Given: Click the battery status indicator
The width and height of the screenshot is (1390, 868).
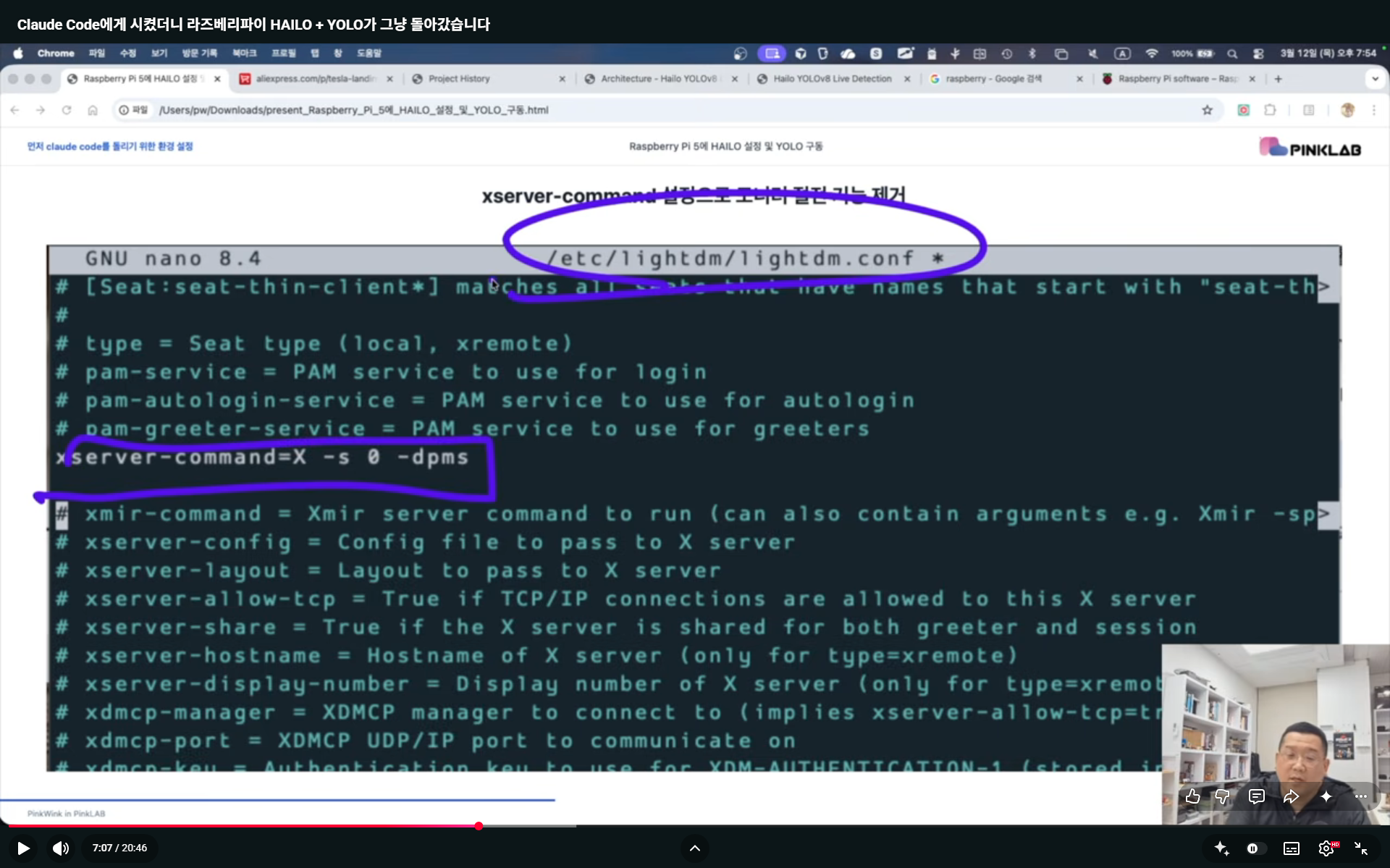Looking at the screenshot, I should [x=1193, y=53].
